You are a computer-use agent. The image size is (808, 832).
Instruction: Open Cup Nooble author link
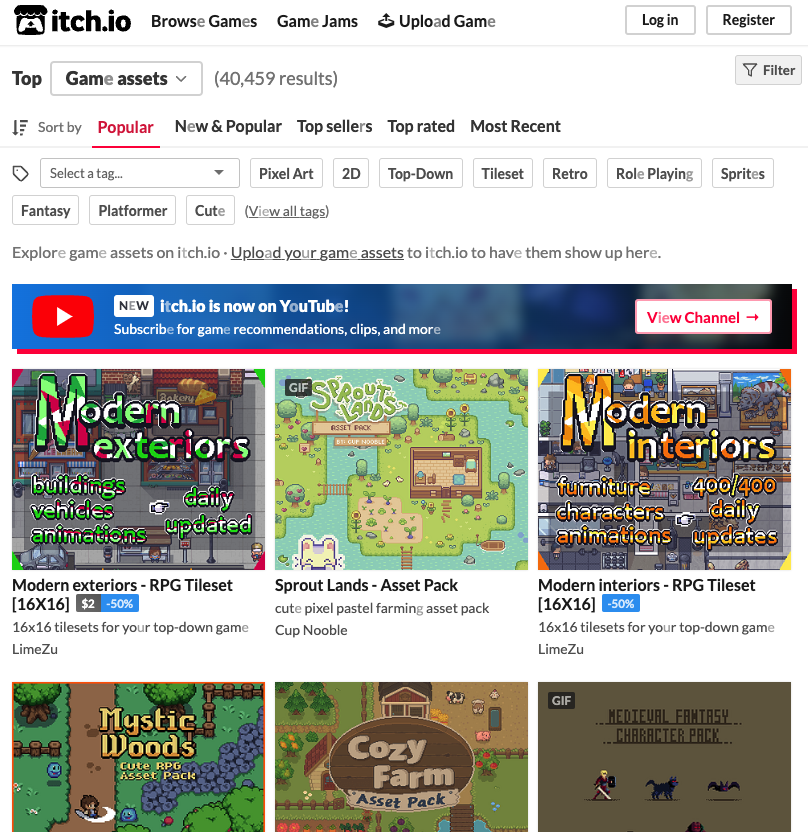click(311, 630)
